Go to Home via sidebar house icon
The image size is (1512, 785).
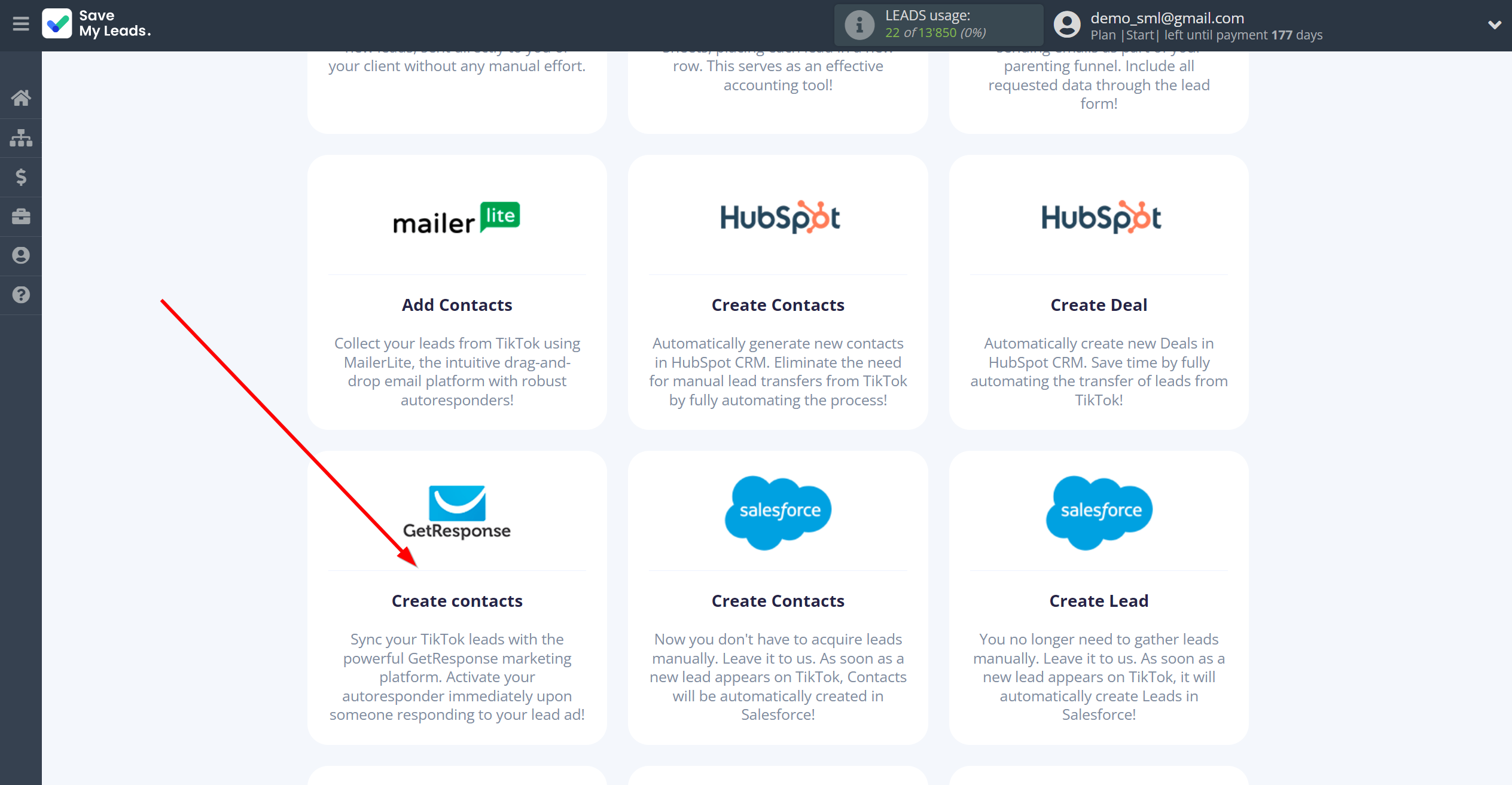coord(21,98)
